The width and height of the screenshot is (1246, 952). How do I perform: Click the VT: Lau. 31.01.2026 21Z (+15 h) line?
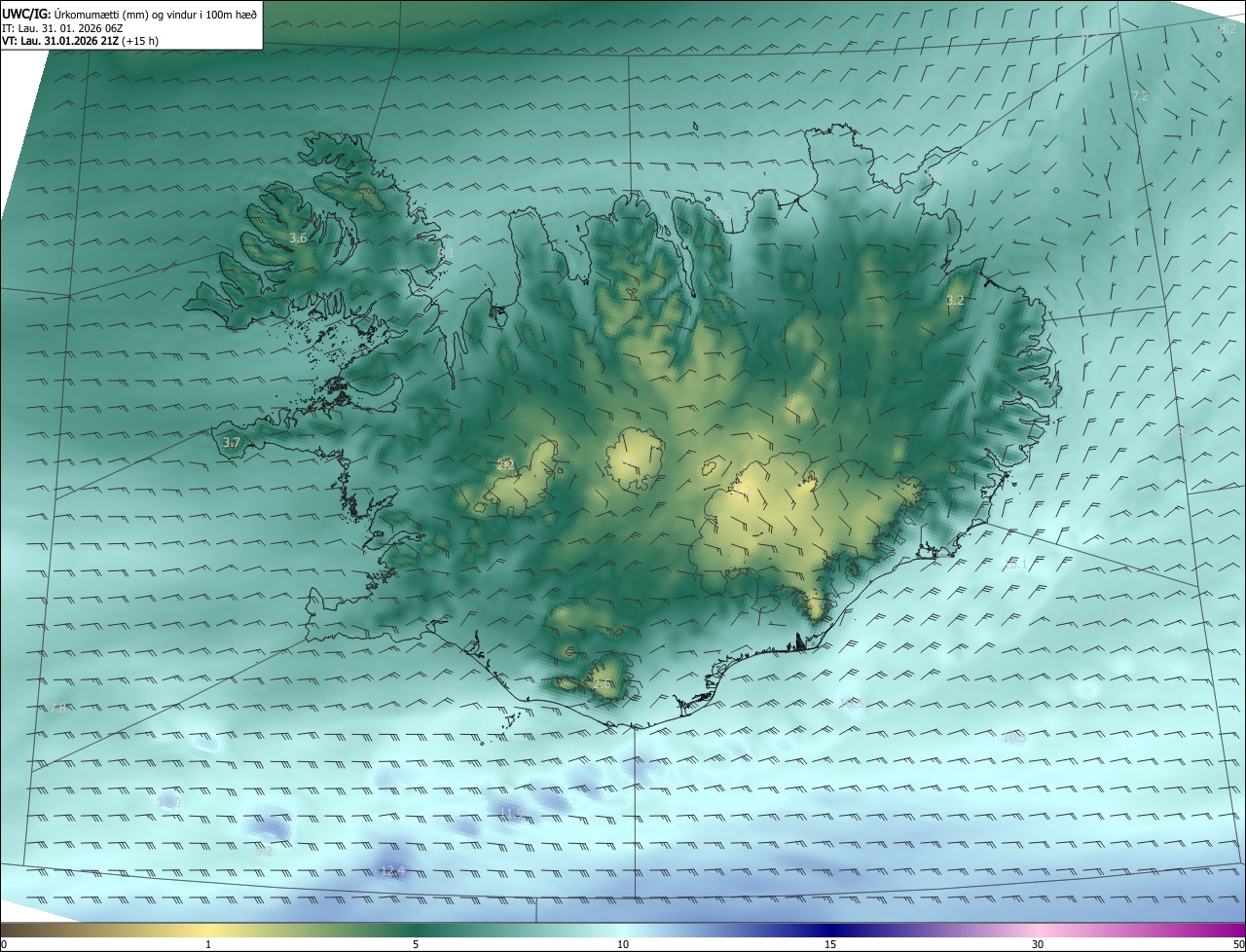[x=81, y=41]
